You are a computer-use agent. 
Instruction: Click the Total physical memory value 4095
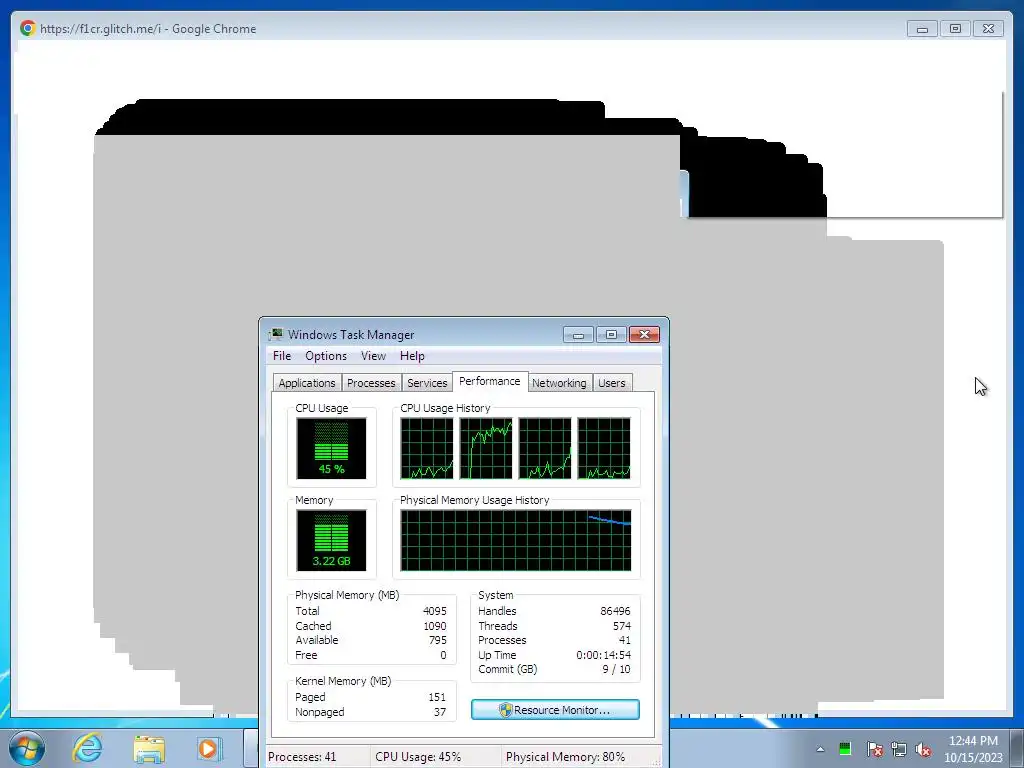tap(435, 611)
